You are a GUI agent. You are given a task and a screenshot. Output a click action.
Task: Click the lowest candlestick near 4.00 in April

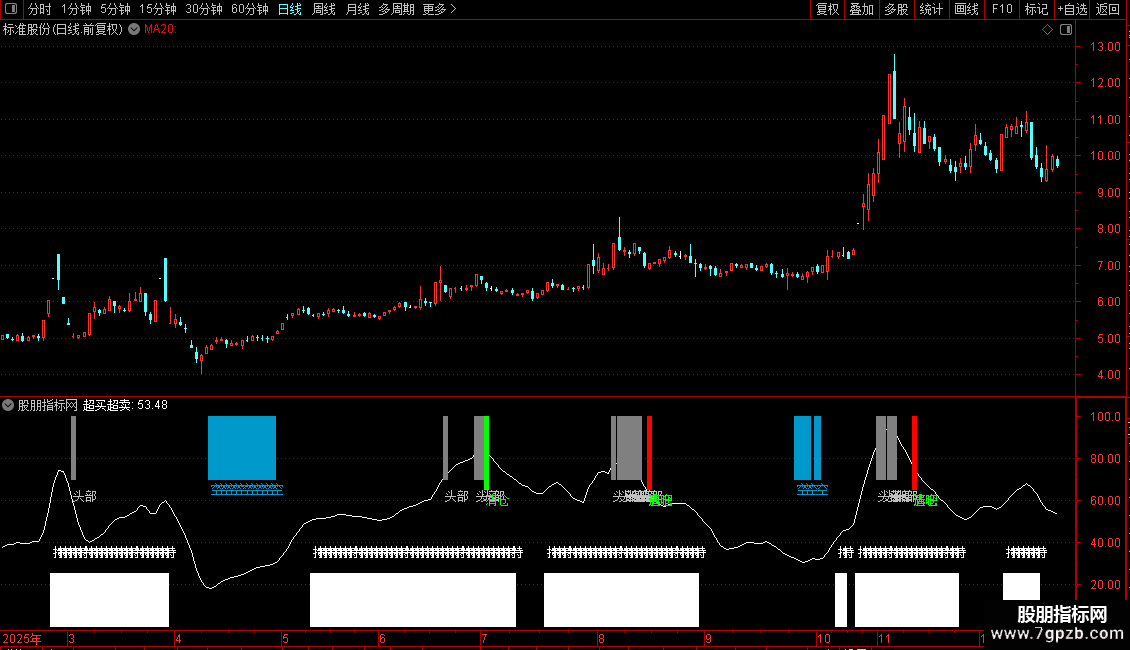coord(201,360)
